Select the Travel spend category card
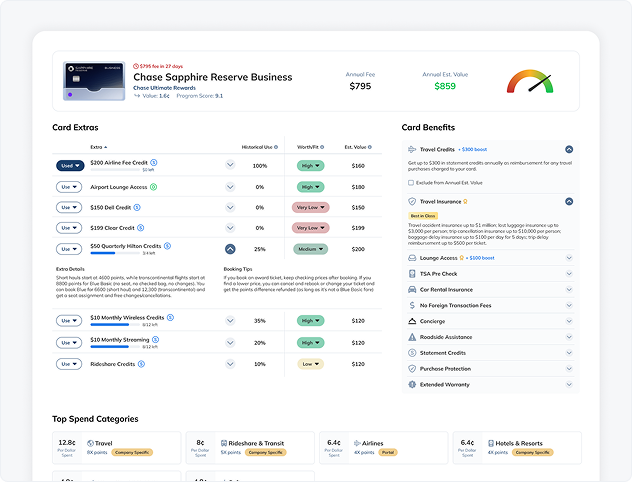Image resolution: width=632 pixels, height=482 pixels. click(x=117, y=446)
